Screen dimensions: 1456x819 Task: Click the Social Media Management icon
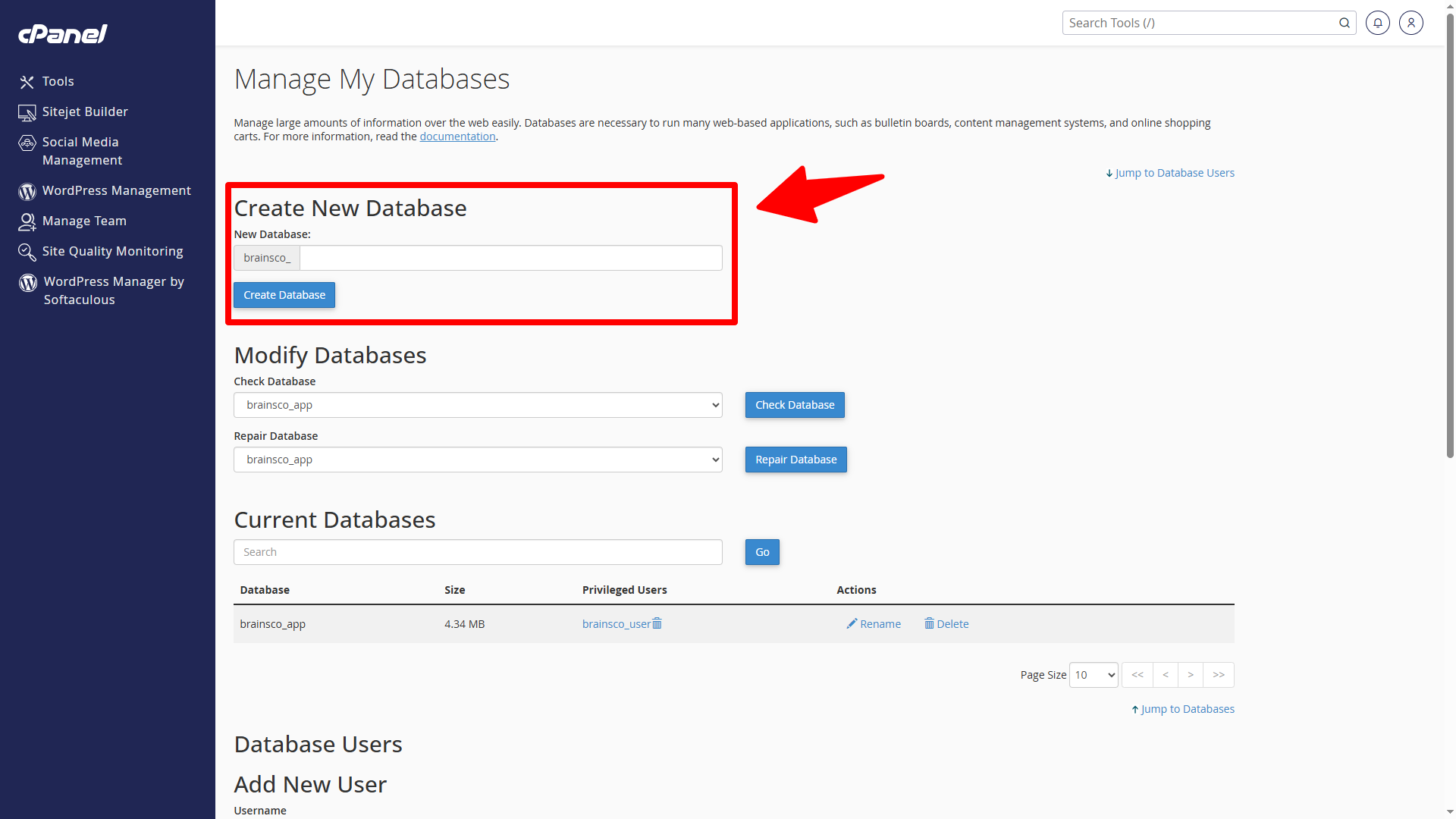coord(27,143)
